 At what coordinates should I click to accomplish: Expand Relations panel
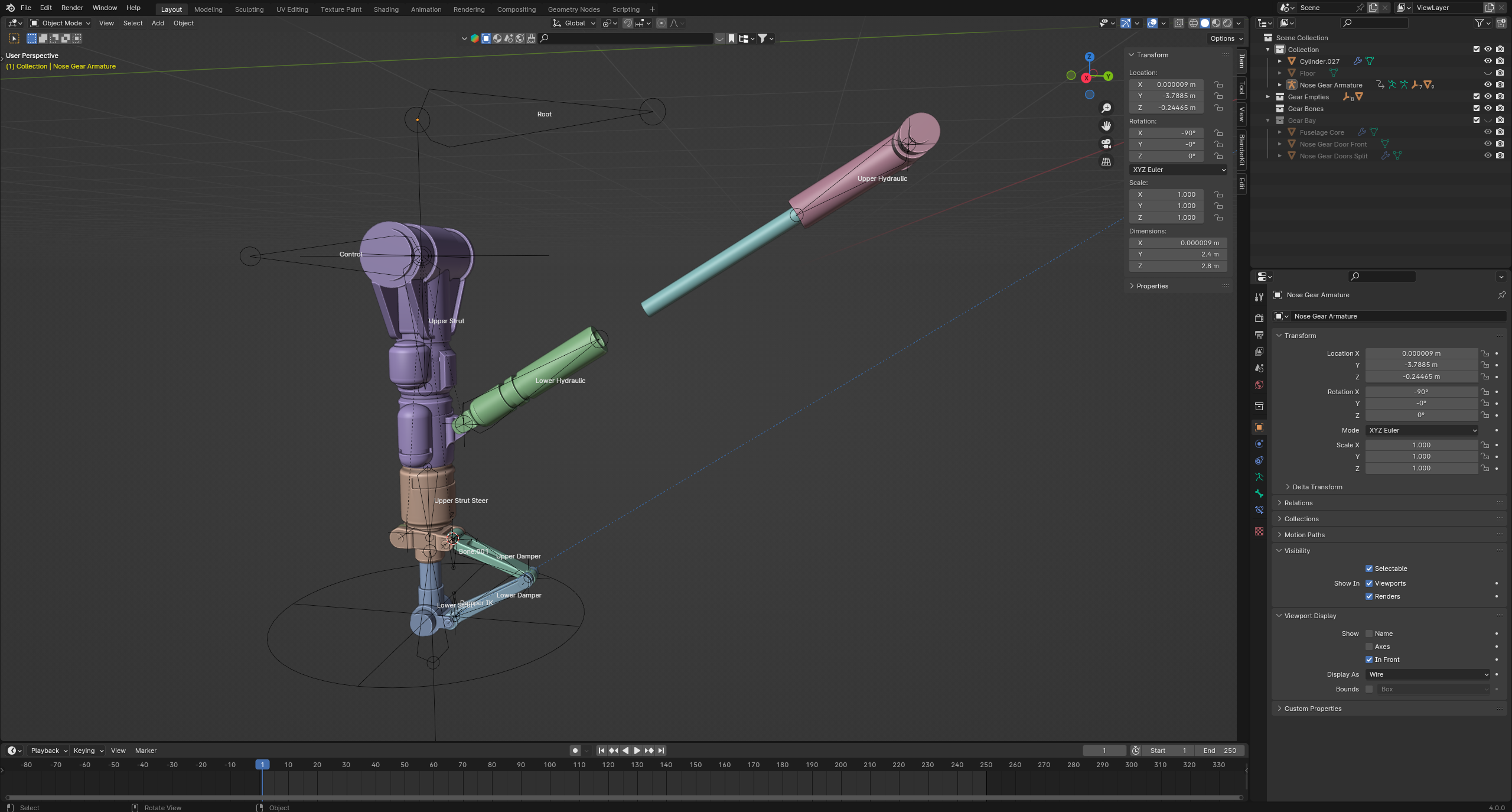point(1298,503)
